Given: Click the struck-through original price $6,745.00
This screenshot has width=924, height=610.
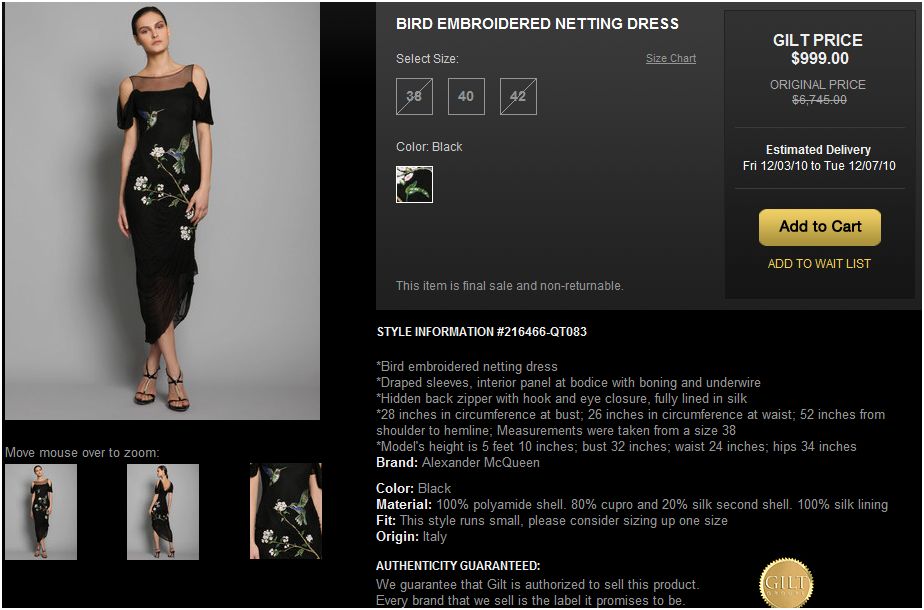Looking at the screenshot, I should point(819,100).
